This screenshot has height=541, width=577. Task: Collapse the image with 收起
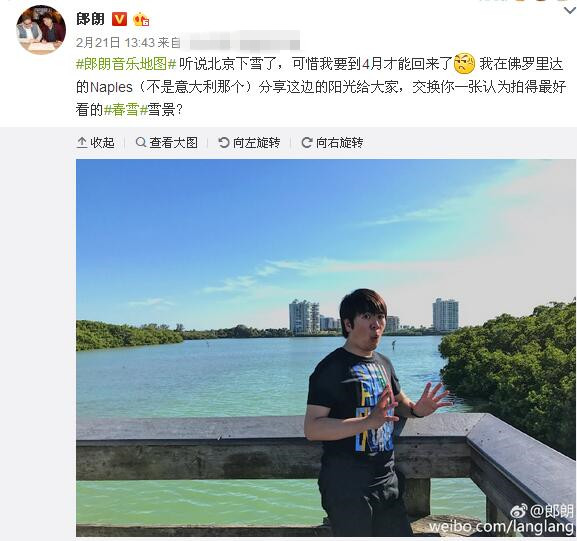pyautogui.click(x=96, y=142)
